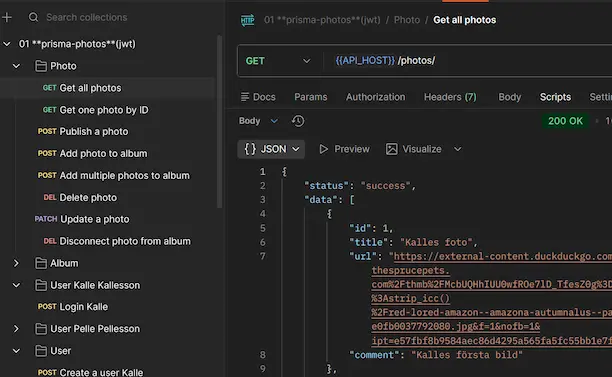This screenshot has height=377, width=612.
Task: Switch to the request Body tab
Action: (509, 97)
